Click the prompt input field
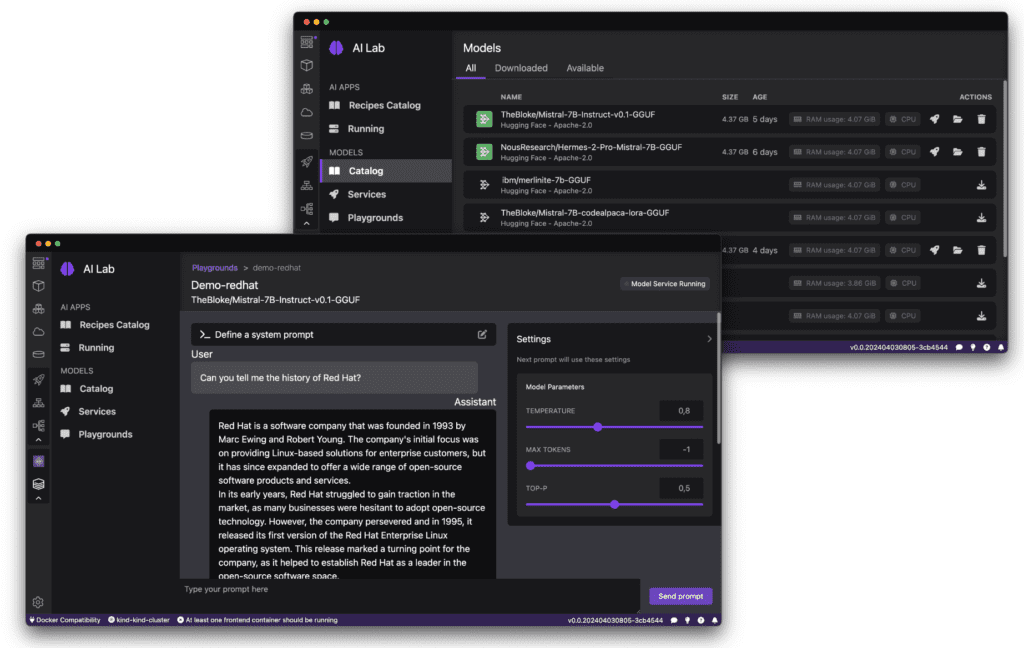 400,595
